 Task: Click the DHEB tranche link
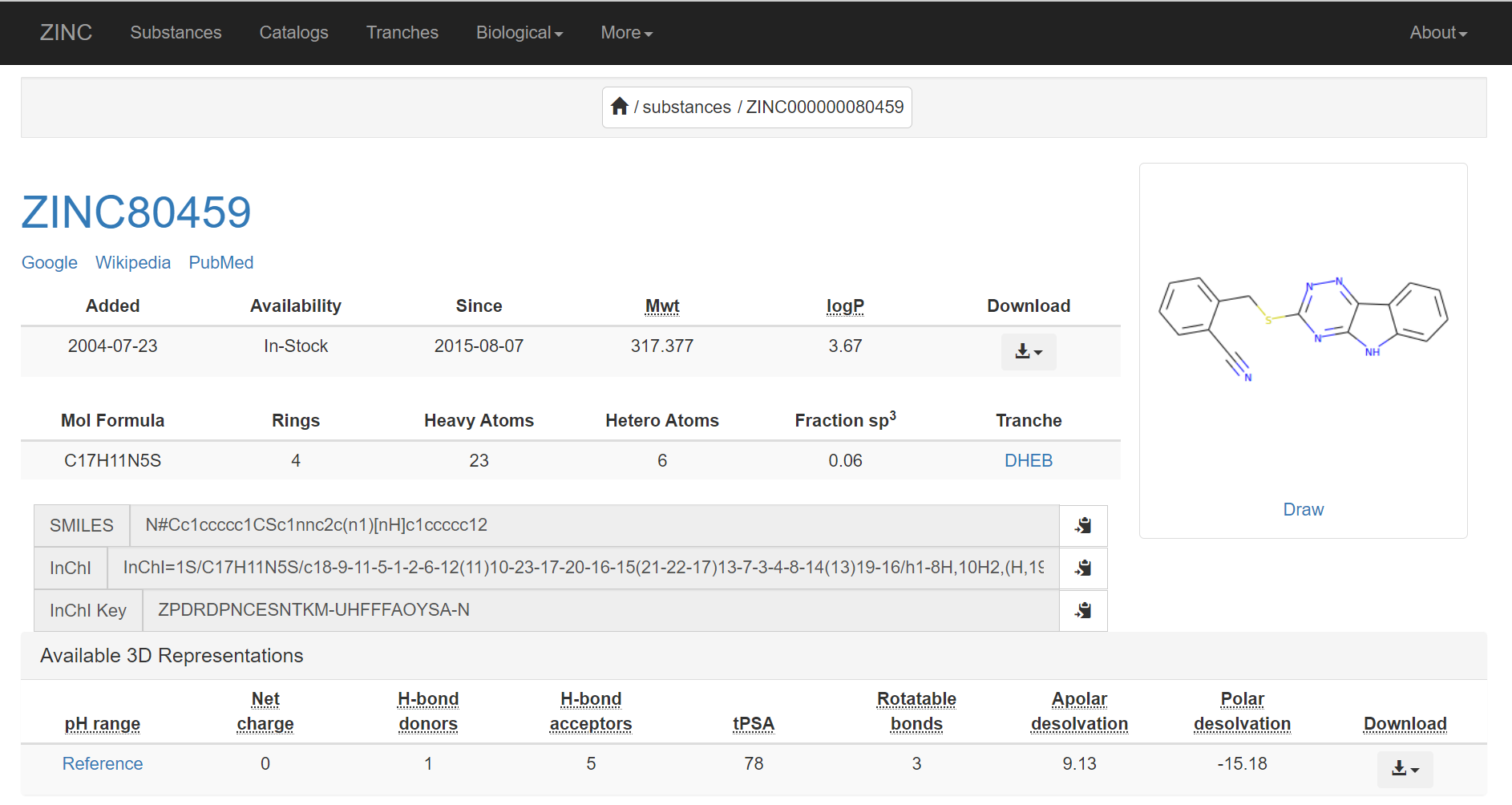(1028, 461)
